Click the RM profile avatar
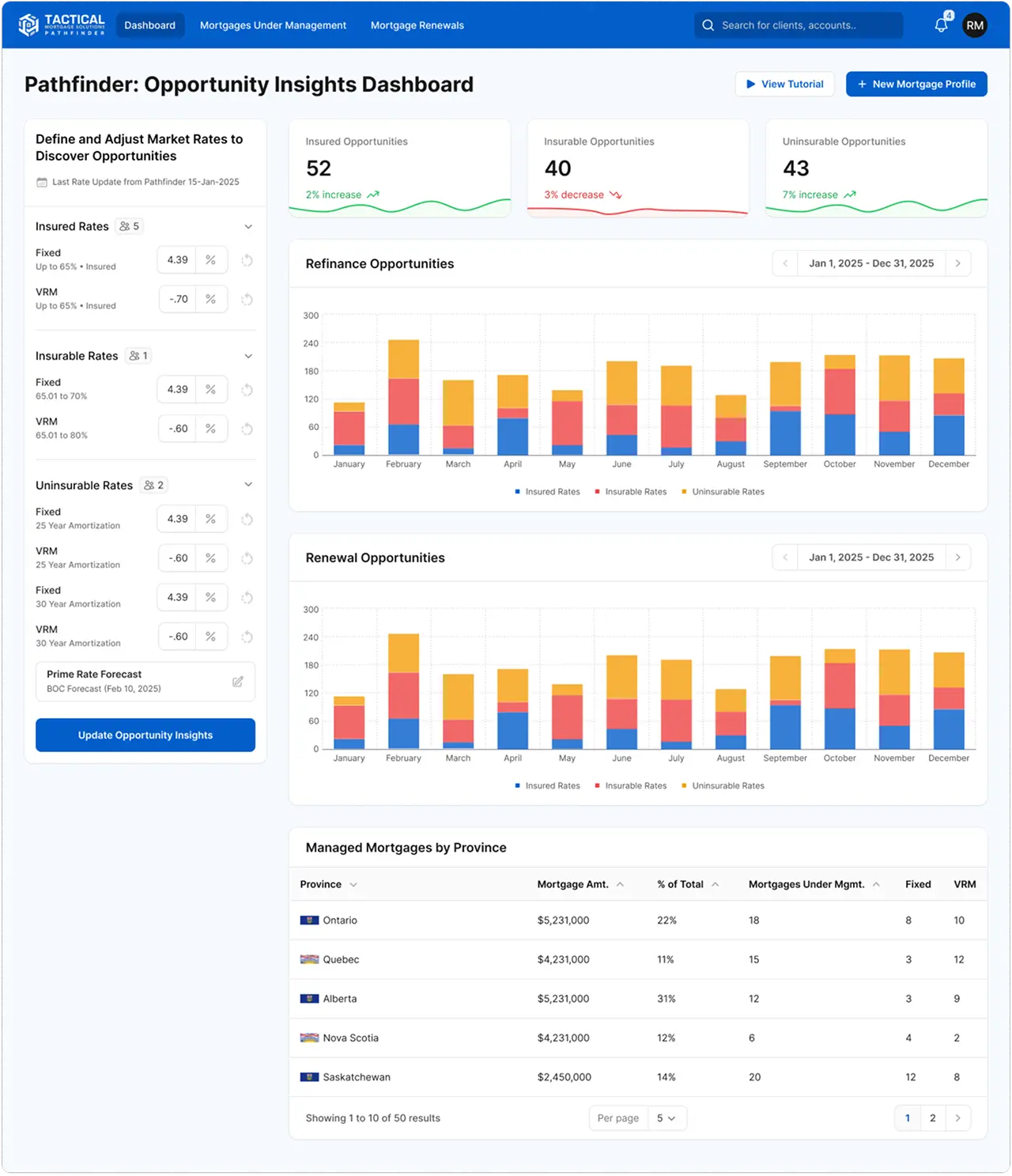 [975, 25]
